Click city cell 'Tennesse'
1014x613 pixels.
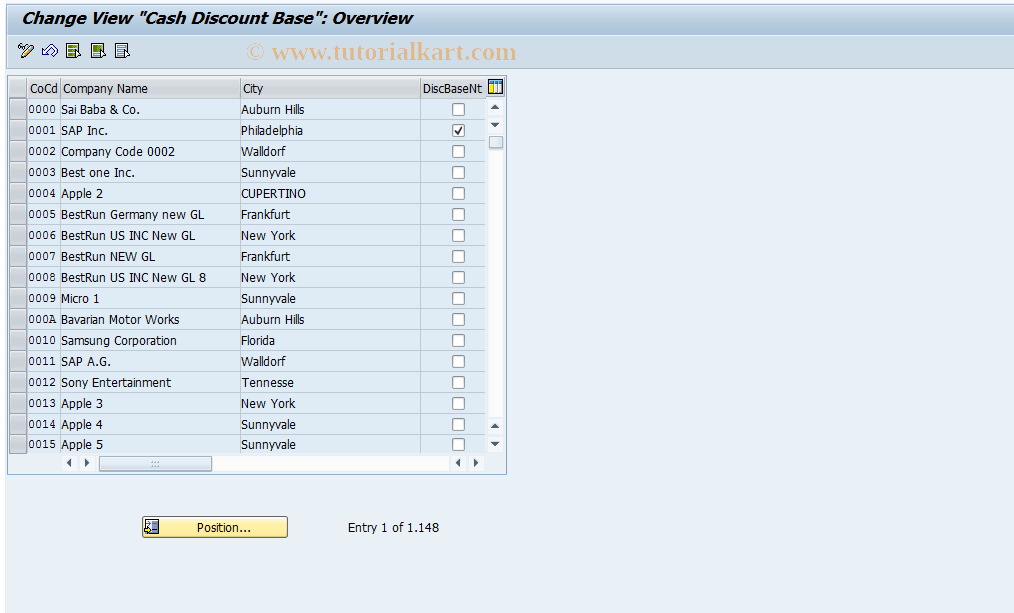[x=330, y=383]
